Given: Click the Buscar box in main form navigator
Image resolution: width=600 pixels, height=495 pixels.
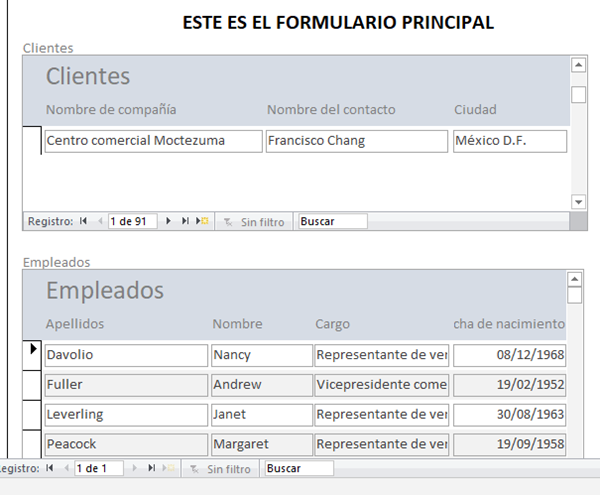Looking at the screenshot, I should (x=298, y=468).
